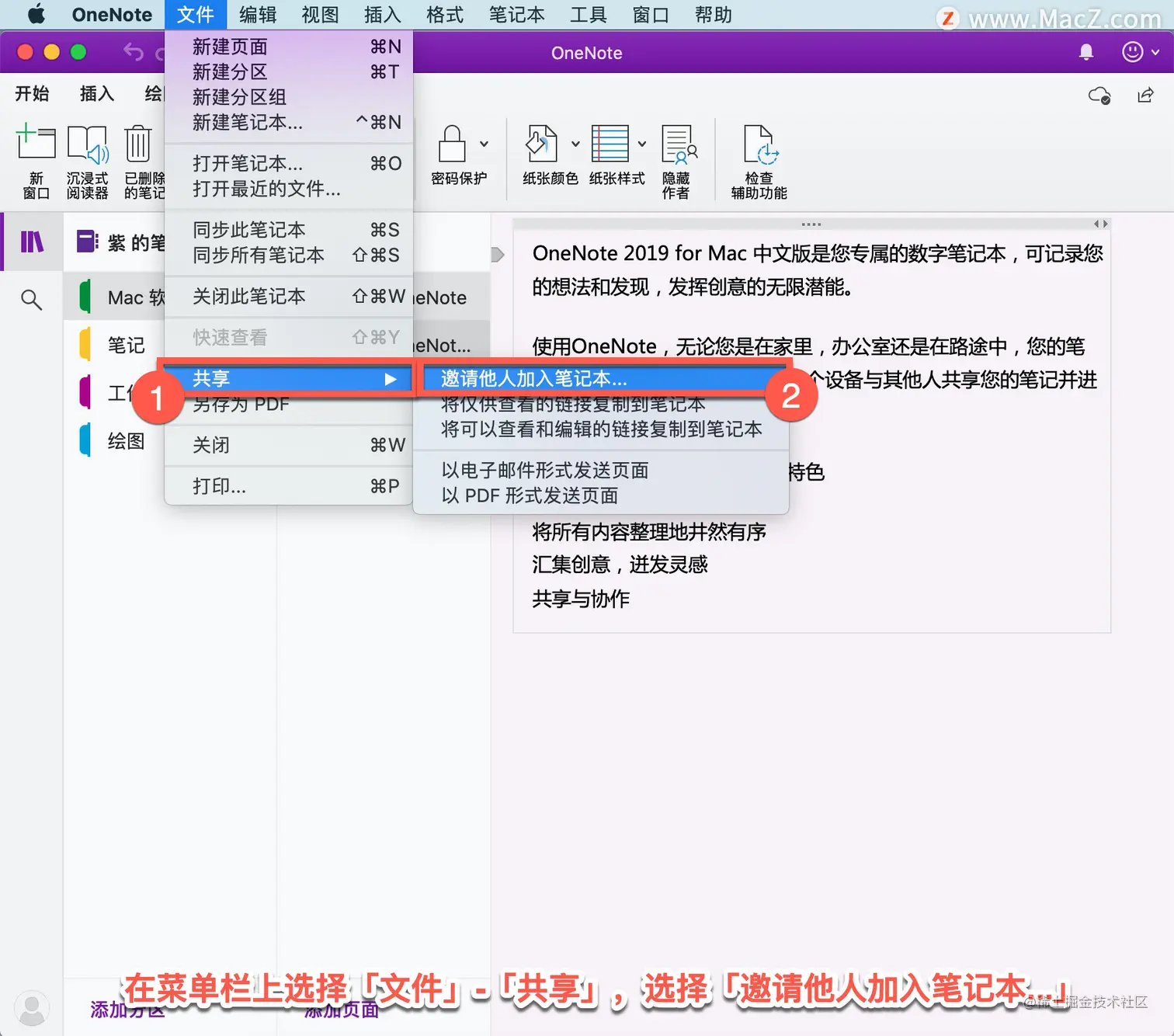
Task: Choose 同步此笔记本 menu entry
Action: (289, 230)
